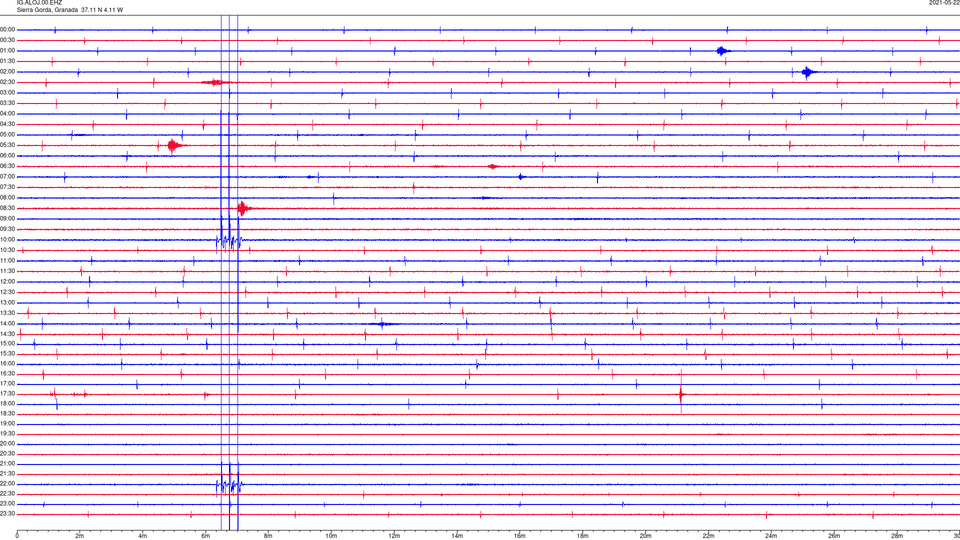This screenshot has height=540, width=960.
Task: Click the 16m tick label on the time axis
Action: [x=520, y=536]
